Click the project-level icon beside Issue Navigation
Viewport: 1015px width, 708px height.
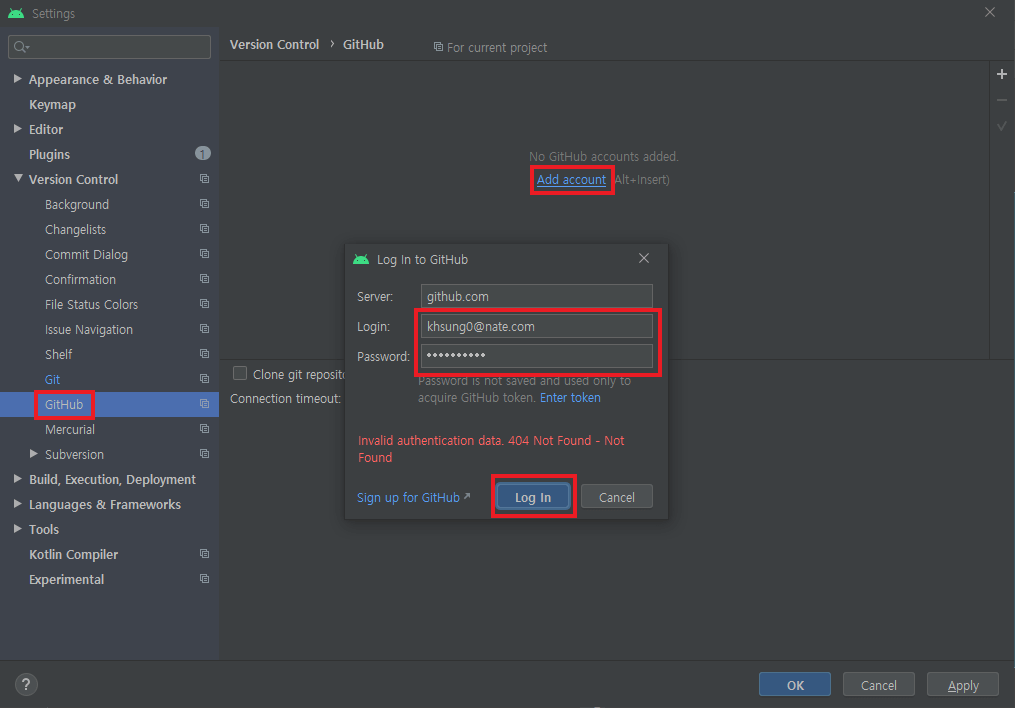pos(205,329)
